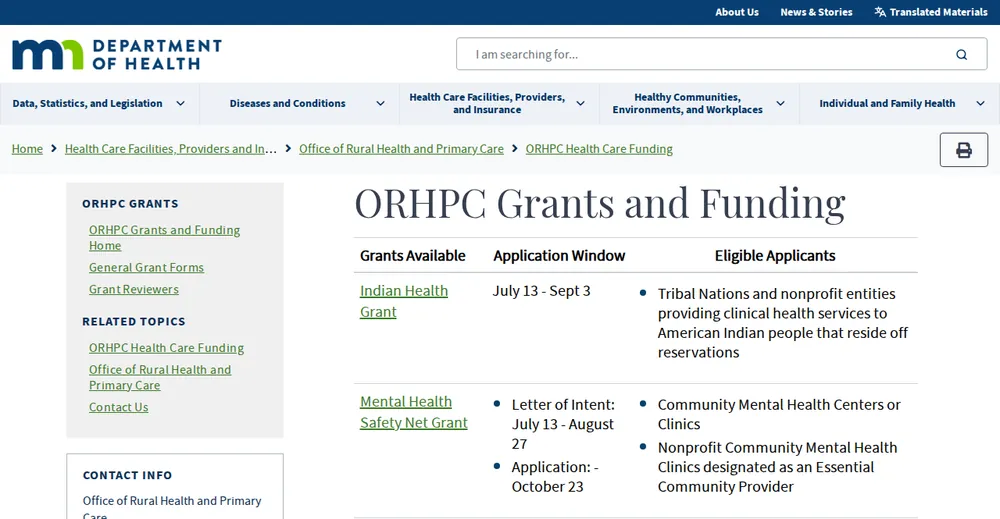This screenshot has height=519, width=1000.
Task: Click "Application Window" column header
Action: coord(559,256)
